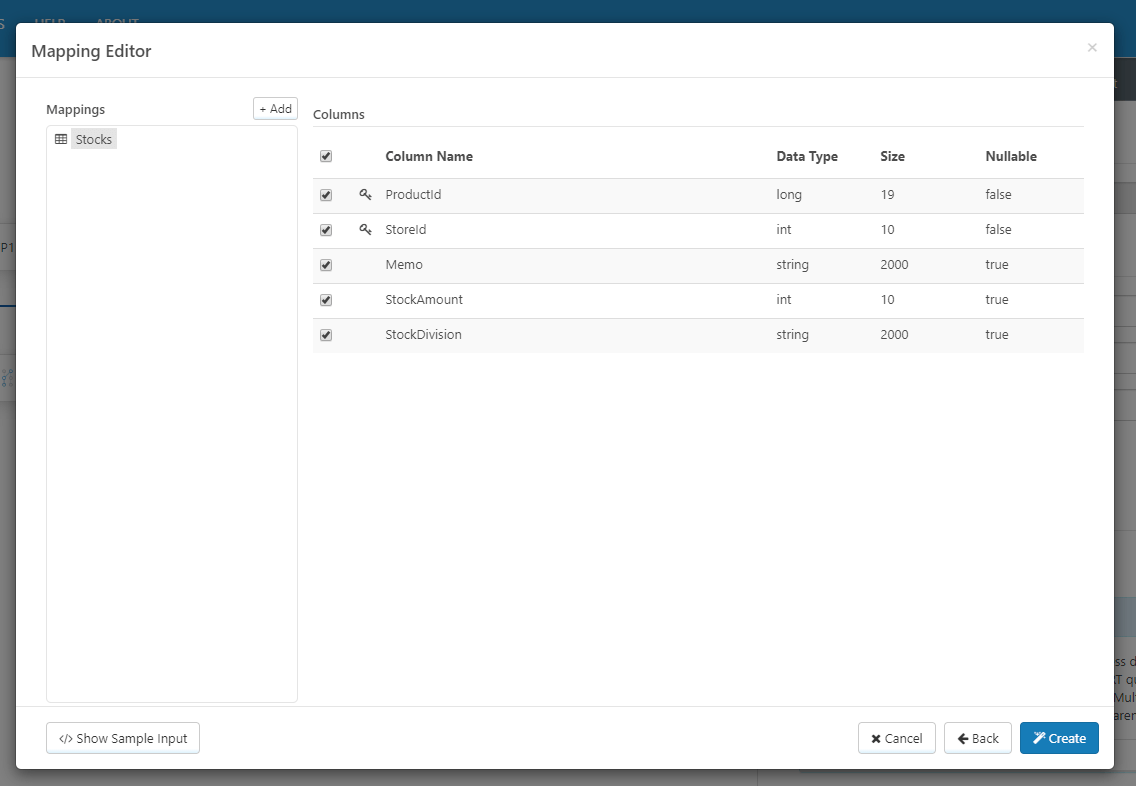The width and height of the screenshot is (1136, 786).
Task: Click the table icon next to Stocks
Action: [61, 139]
